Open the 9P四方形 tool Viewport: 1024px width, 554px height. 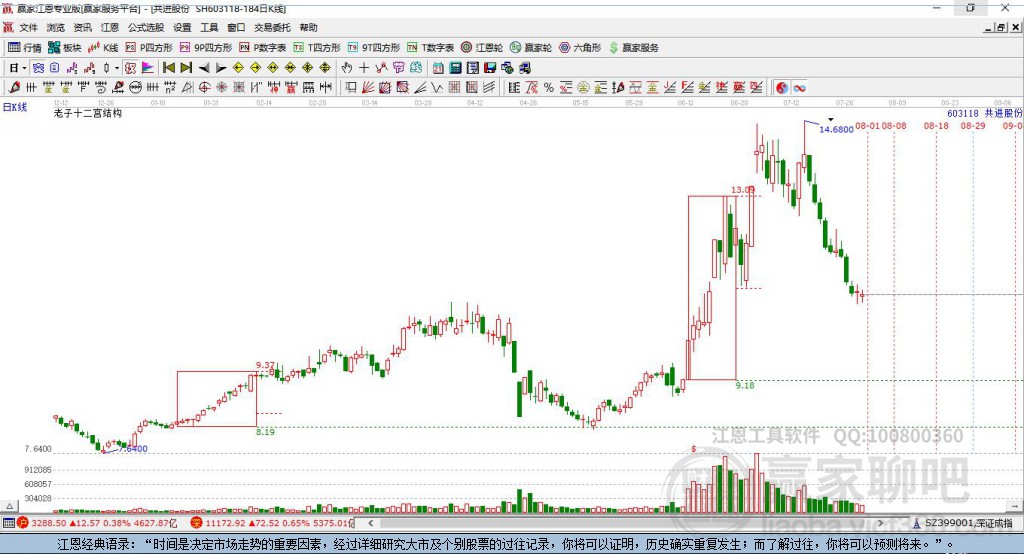point(206,48)
